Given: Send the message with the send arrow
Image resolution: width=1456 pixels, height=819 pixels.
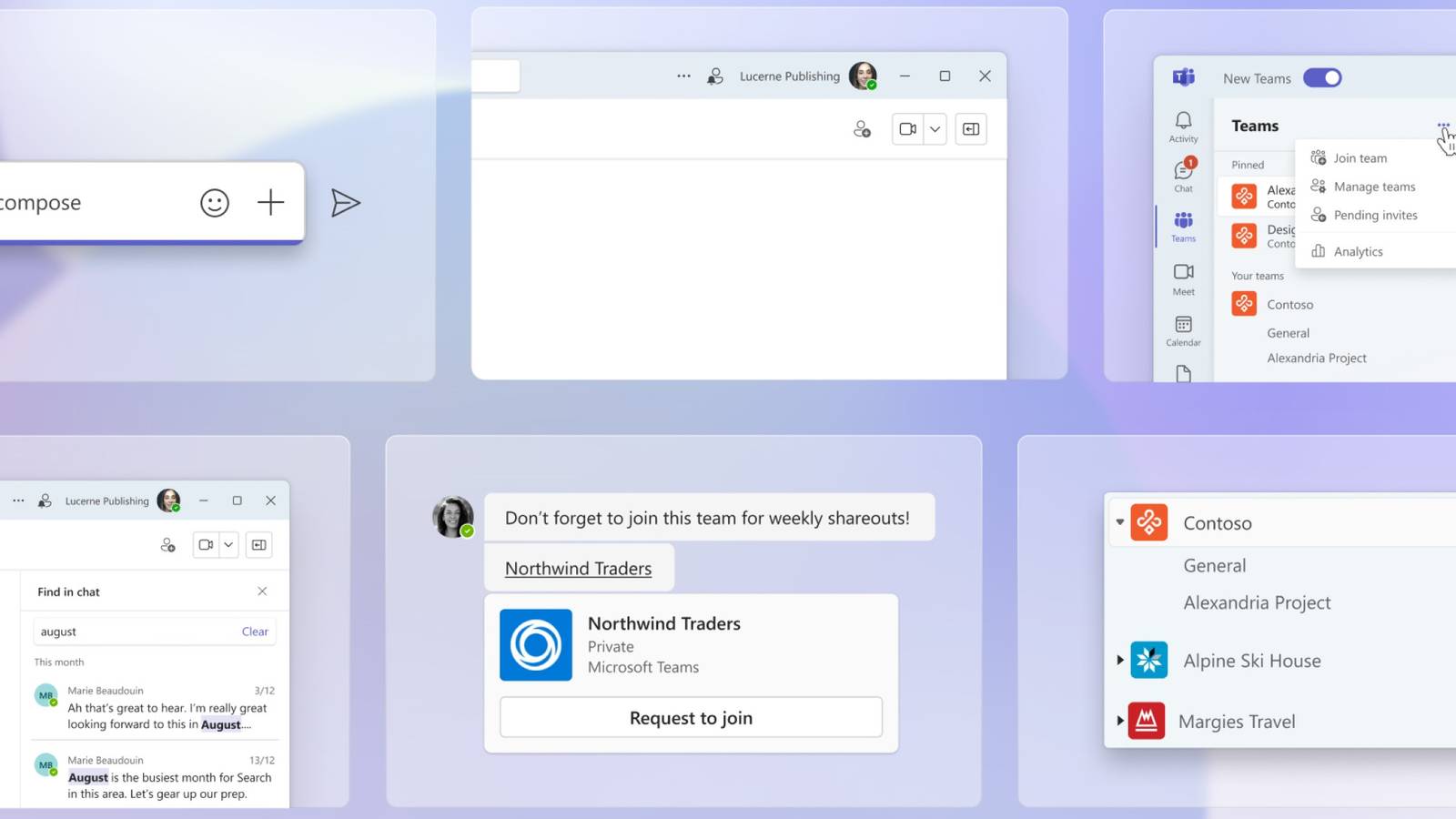Looking at the screenshot, I should [x=347, y=203].
